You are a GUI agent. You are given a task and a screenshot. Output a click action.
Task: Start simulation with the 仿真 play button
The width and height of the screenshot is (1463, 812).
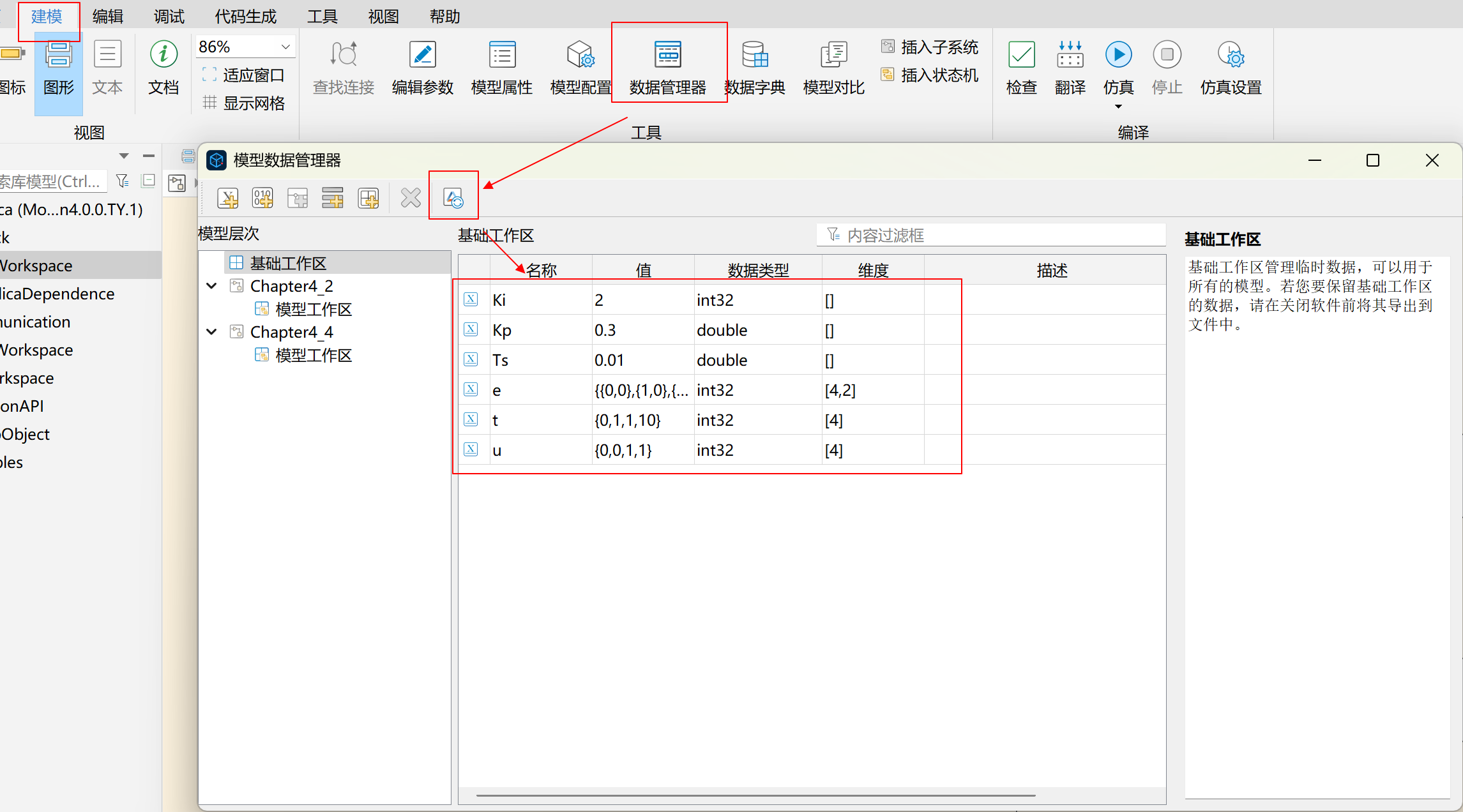point(1118,56)
